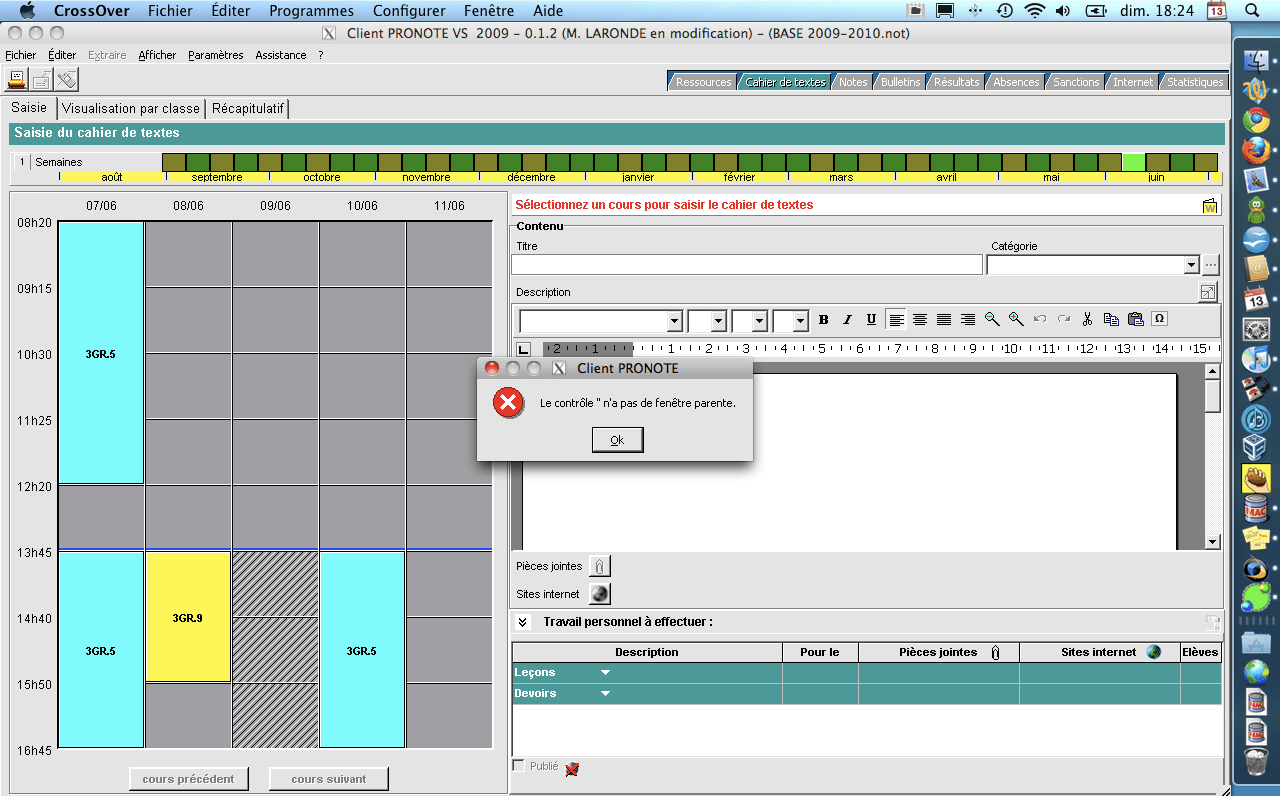Open Firefox from the Dock
Viewport: 1280px width, 796px height.
pyautogui.click(x=1256, y=151)
